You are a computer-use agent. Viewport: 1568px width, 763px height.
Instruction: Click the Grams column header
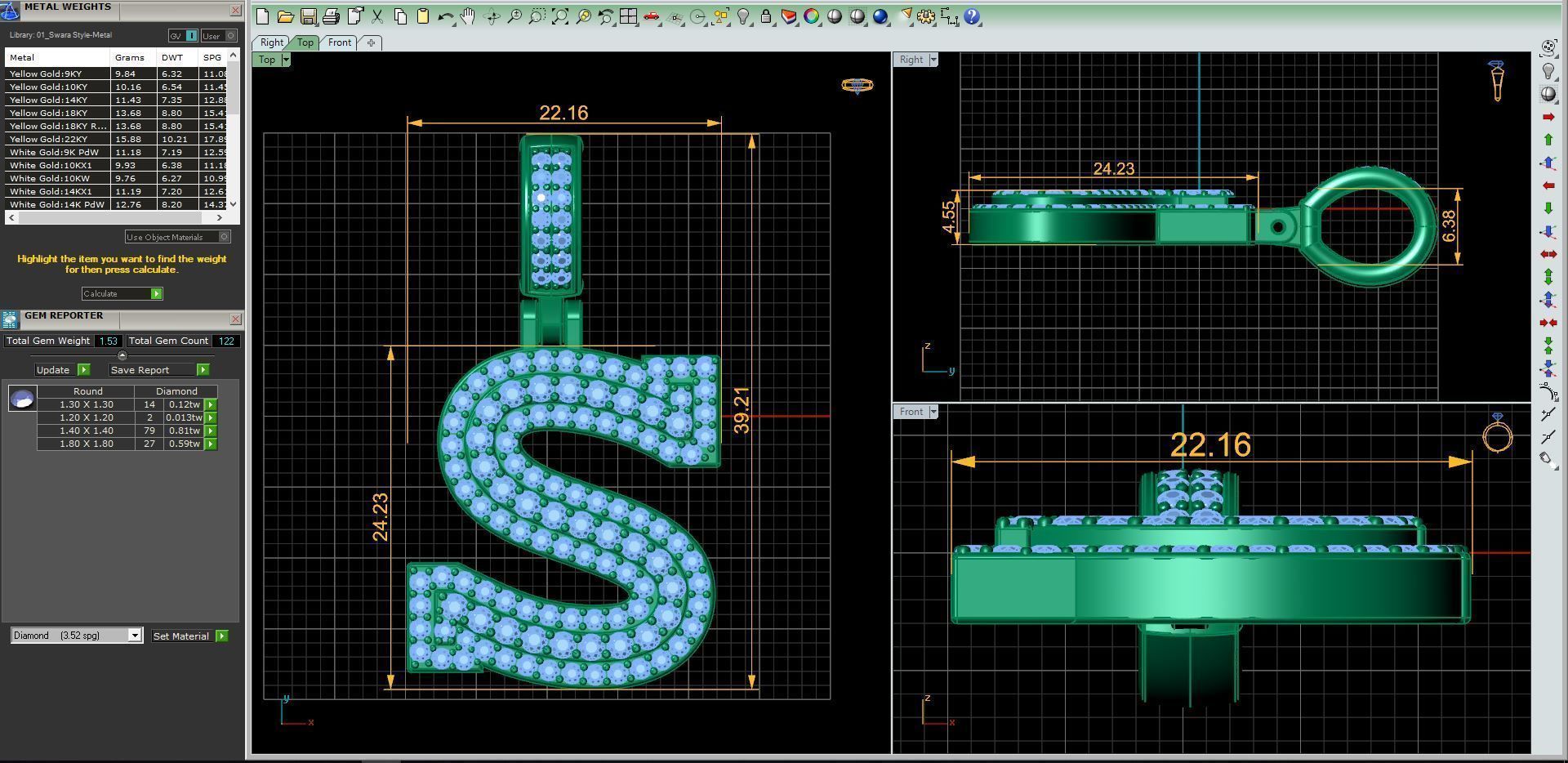point(133,58)
